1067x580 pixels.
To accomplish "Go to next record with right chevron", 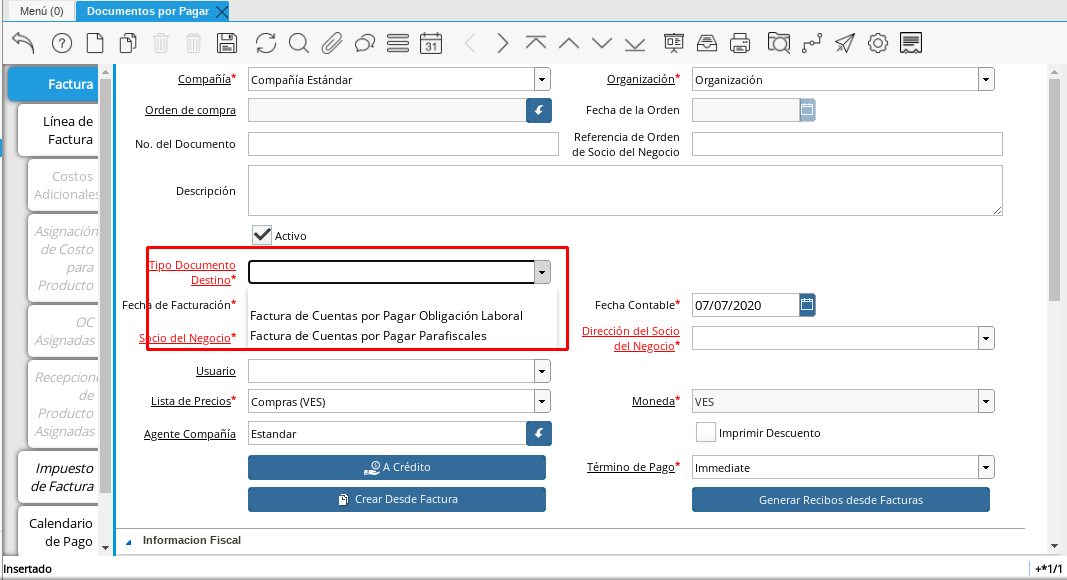I will pyautogui.click(x=502, y=44).
